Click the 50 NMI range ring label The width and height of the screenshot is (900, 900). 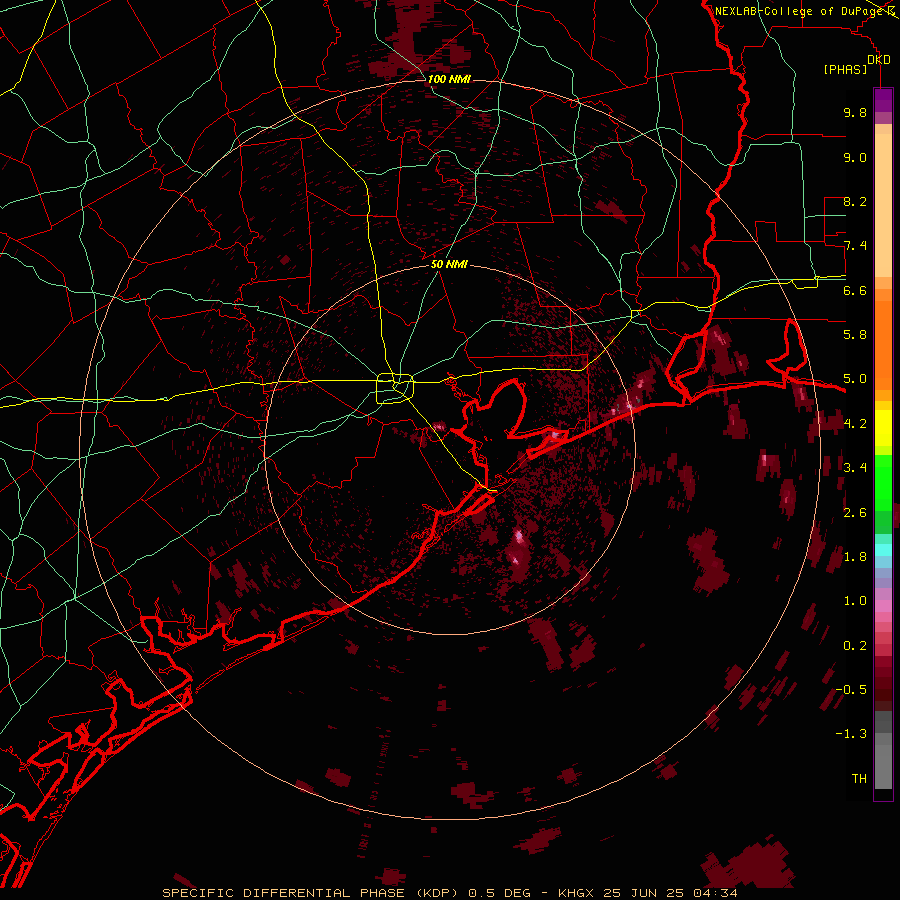point(449,265)
